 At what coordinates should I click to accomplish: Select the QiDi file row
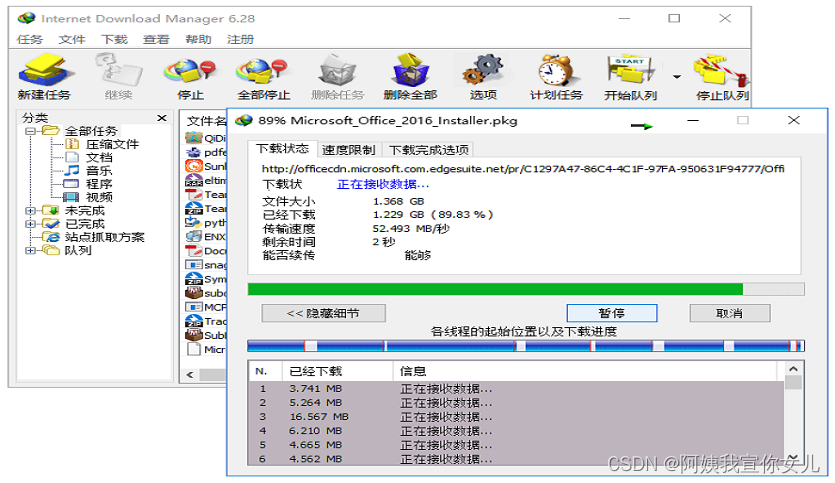pos(206,138)
